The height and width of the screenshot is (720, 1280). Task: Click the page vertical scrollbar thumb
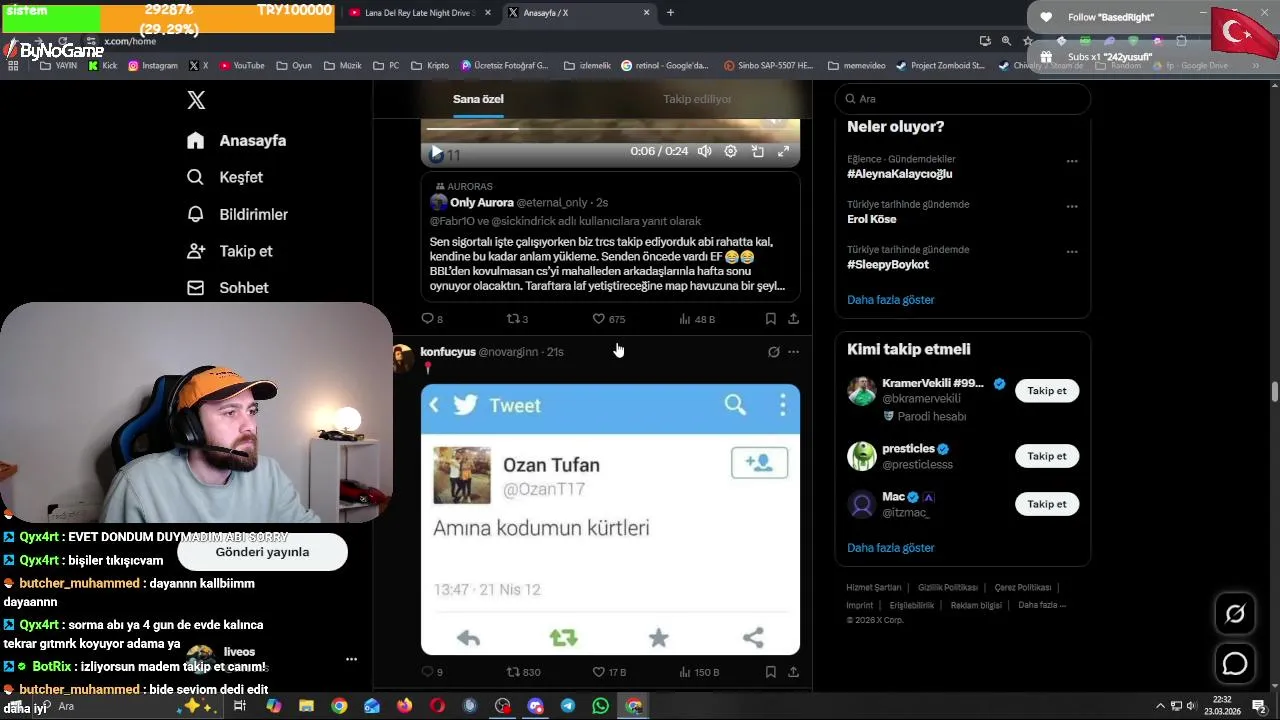[x=1274, y=392]
